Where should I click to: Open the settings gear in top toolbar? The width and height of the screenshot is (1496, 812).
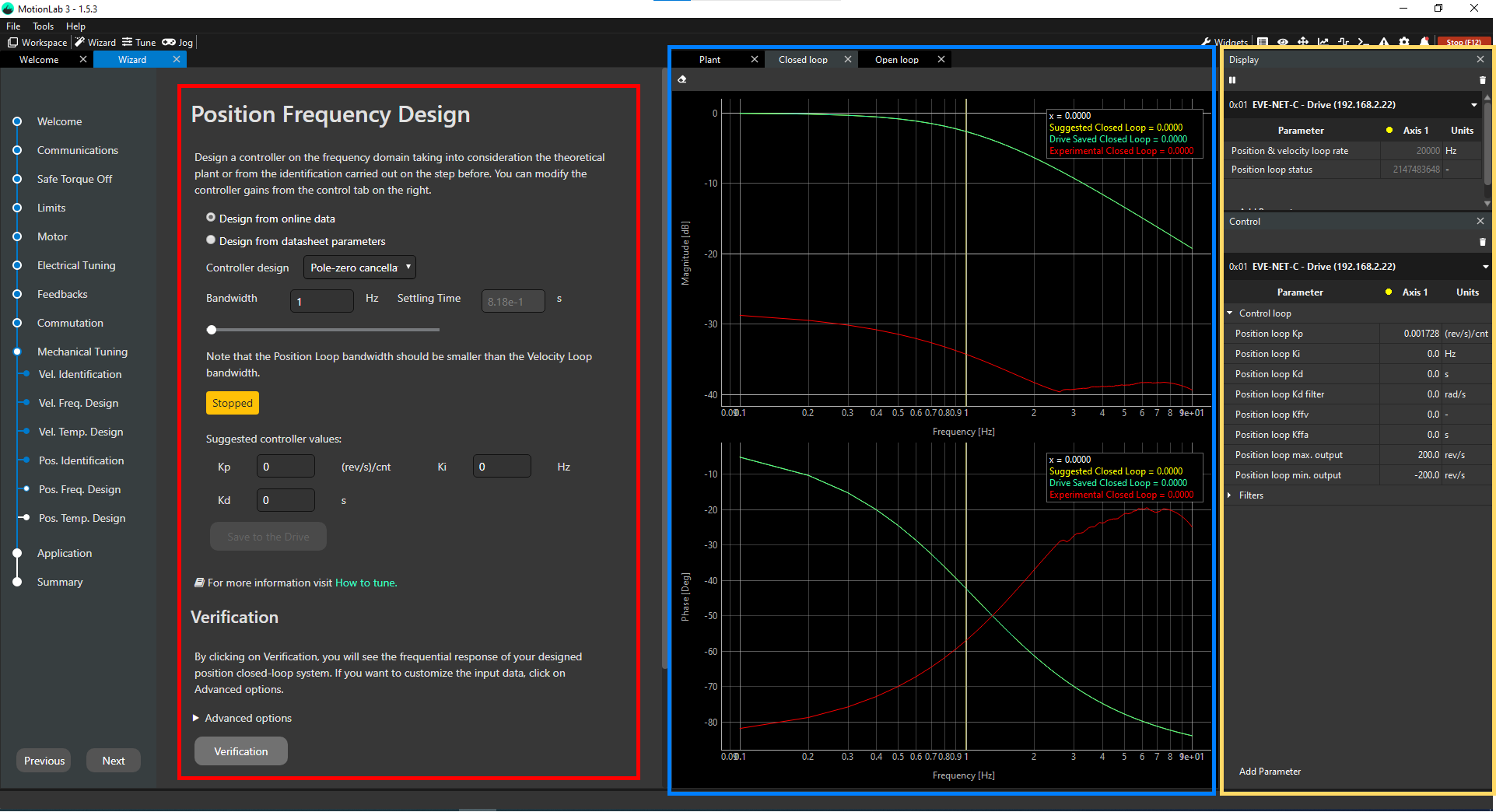coord(1404,42)
